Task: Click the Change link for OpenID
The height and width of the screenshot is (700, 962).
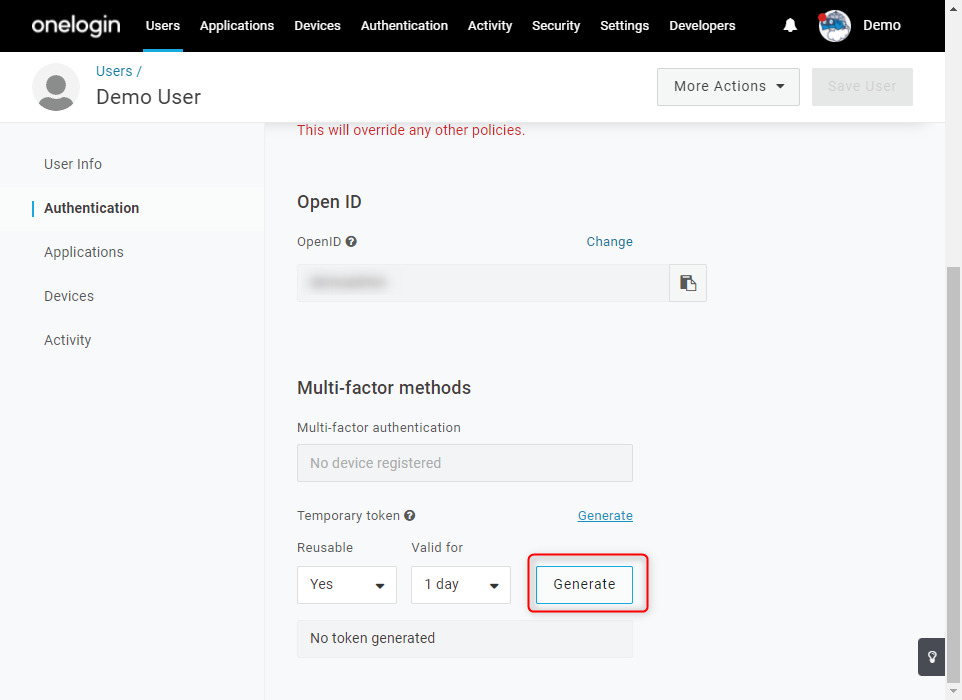Action: click(x=609, y=242)
